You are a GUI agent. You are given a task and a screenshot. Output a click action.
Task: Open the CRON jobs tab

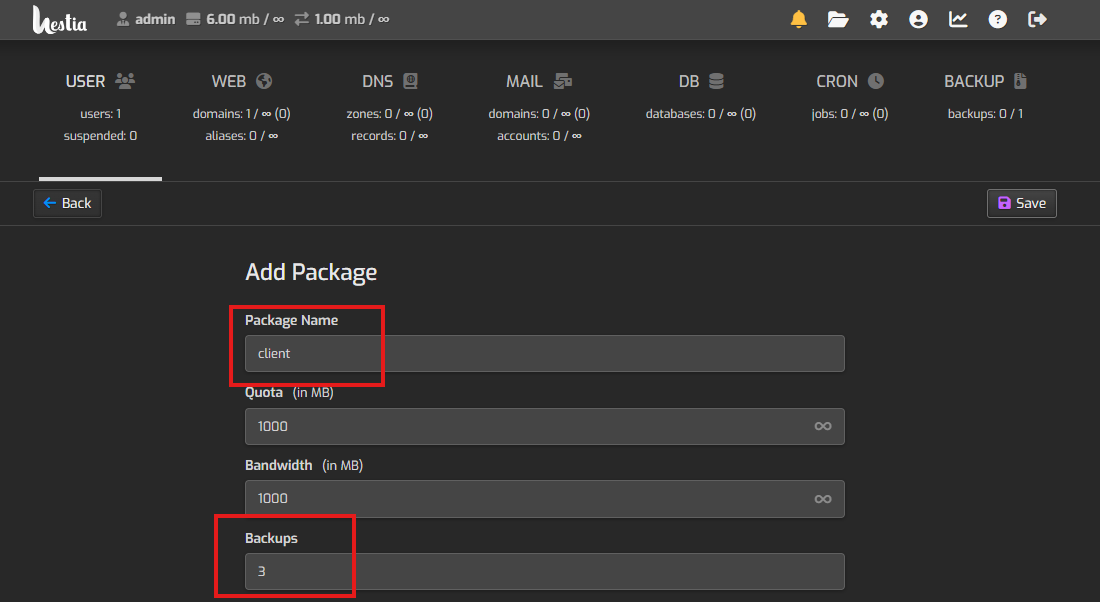pyautogui.click(x=849, y=82)
